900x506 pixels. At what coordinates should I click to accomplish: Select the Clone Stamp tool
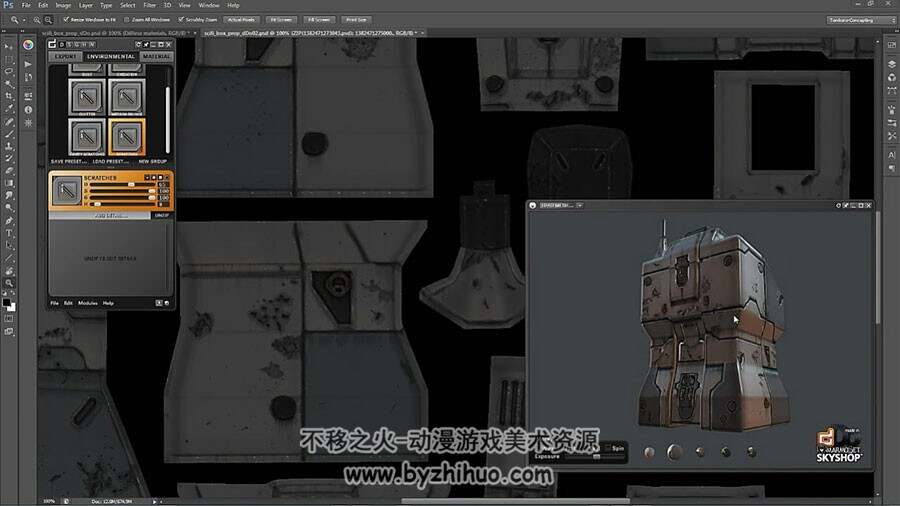9,146
